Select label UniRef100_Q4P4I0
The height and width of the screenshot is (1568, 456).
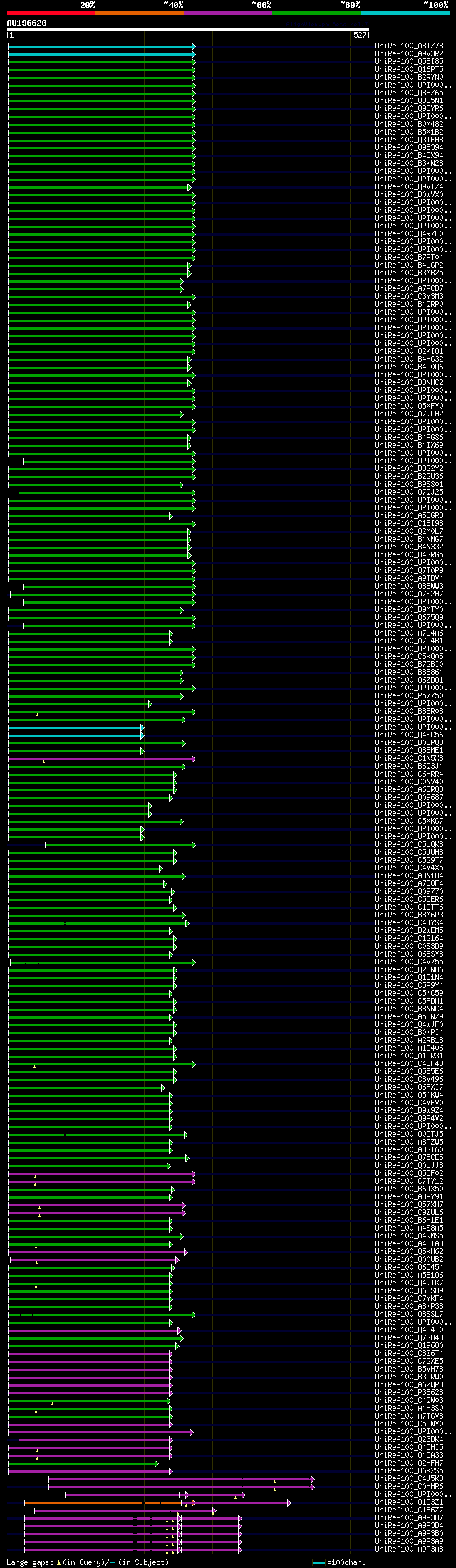pyautogui.click(x=409, y=1330)
